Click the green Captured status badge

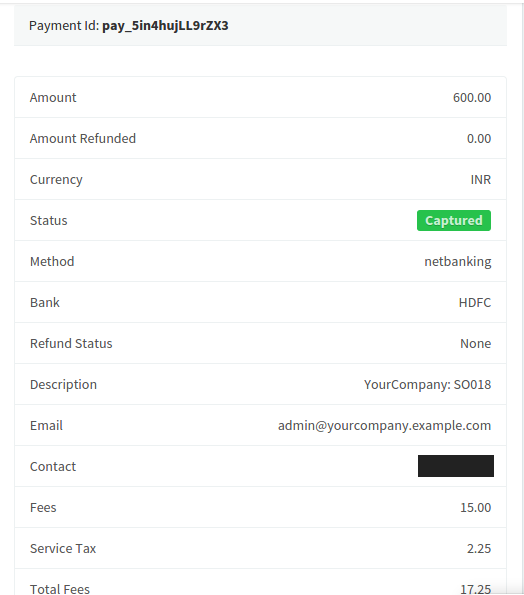(454, 220)
